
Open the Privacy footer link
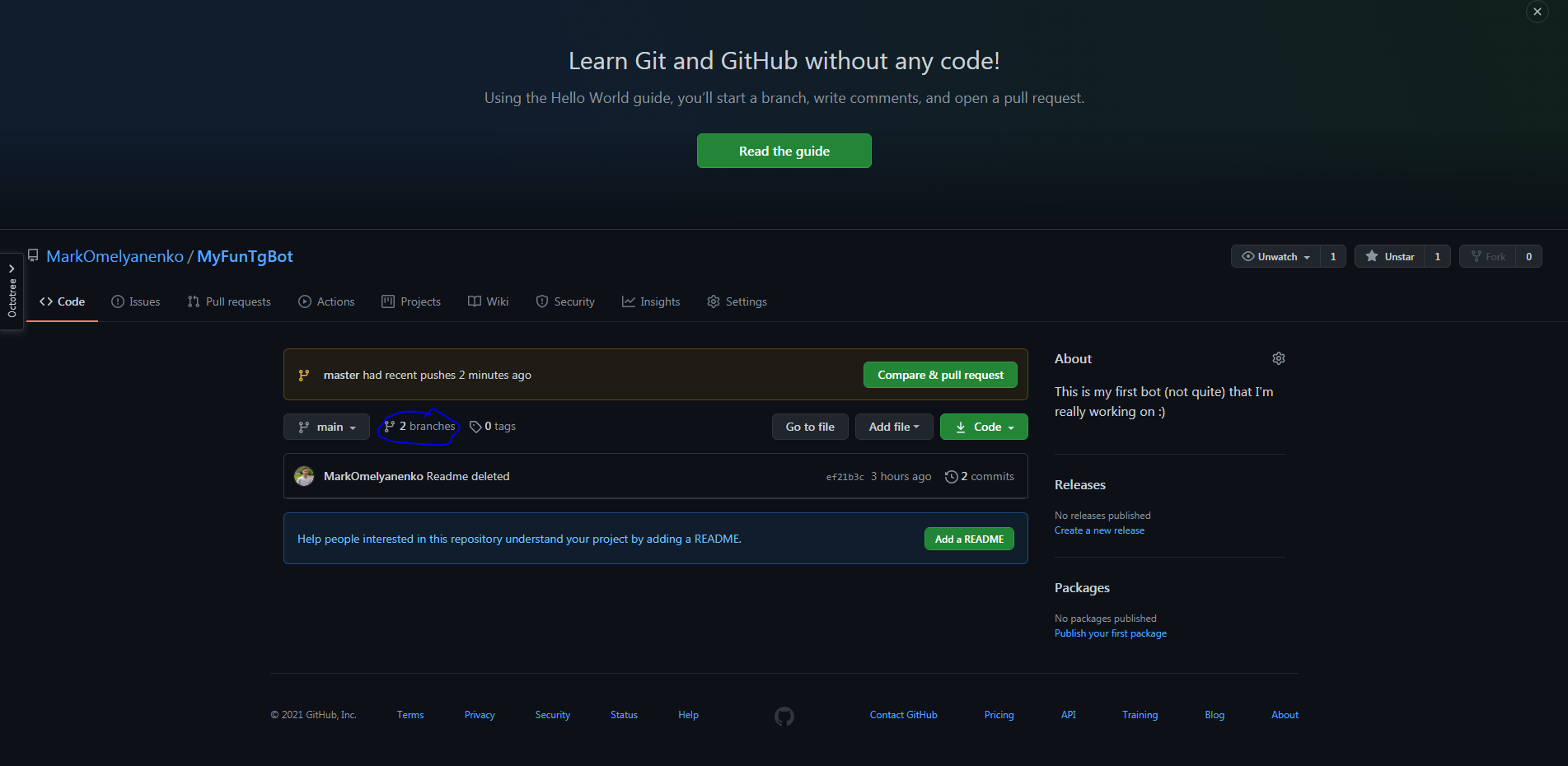pyautogui.click(x=480, y=715)
